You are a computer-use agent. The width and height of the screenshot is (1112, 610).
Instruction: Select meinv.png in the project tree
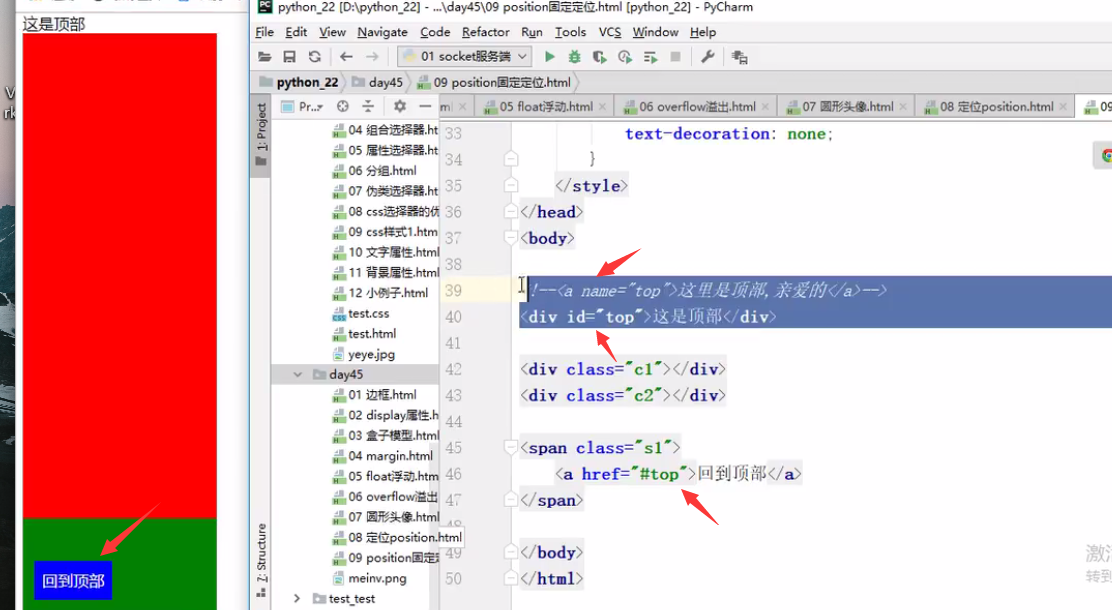point(369,578)
